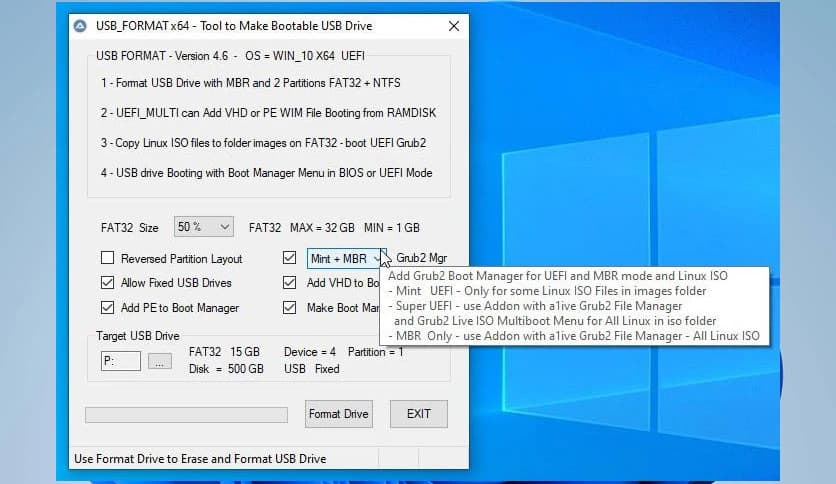Click the 'Disk = 500 GB' text

coord(226,369)
